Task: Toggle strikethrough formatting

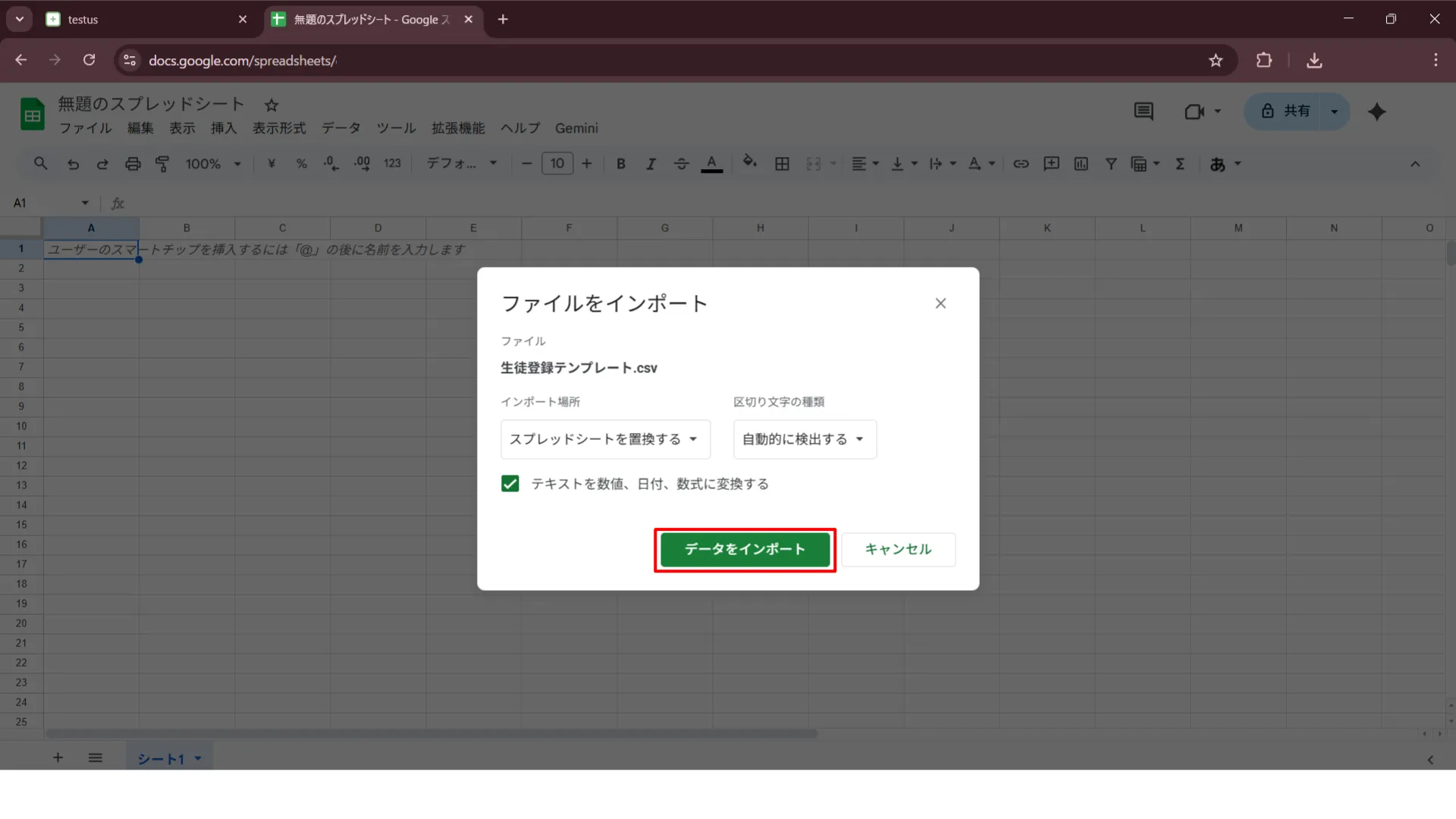Action: click(681, 164)
